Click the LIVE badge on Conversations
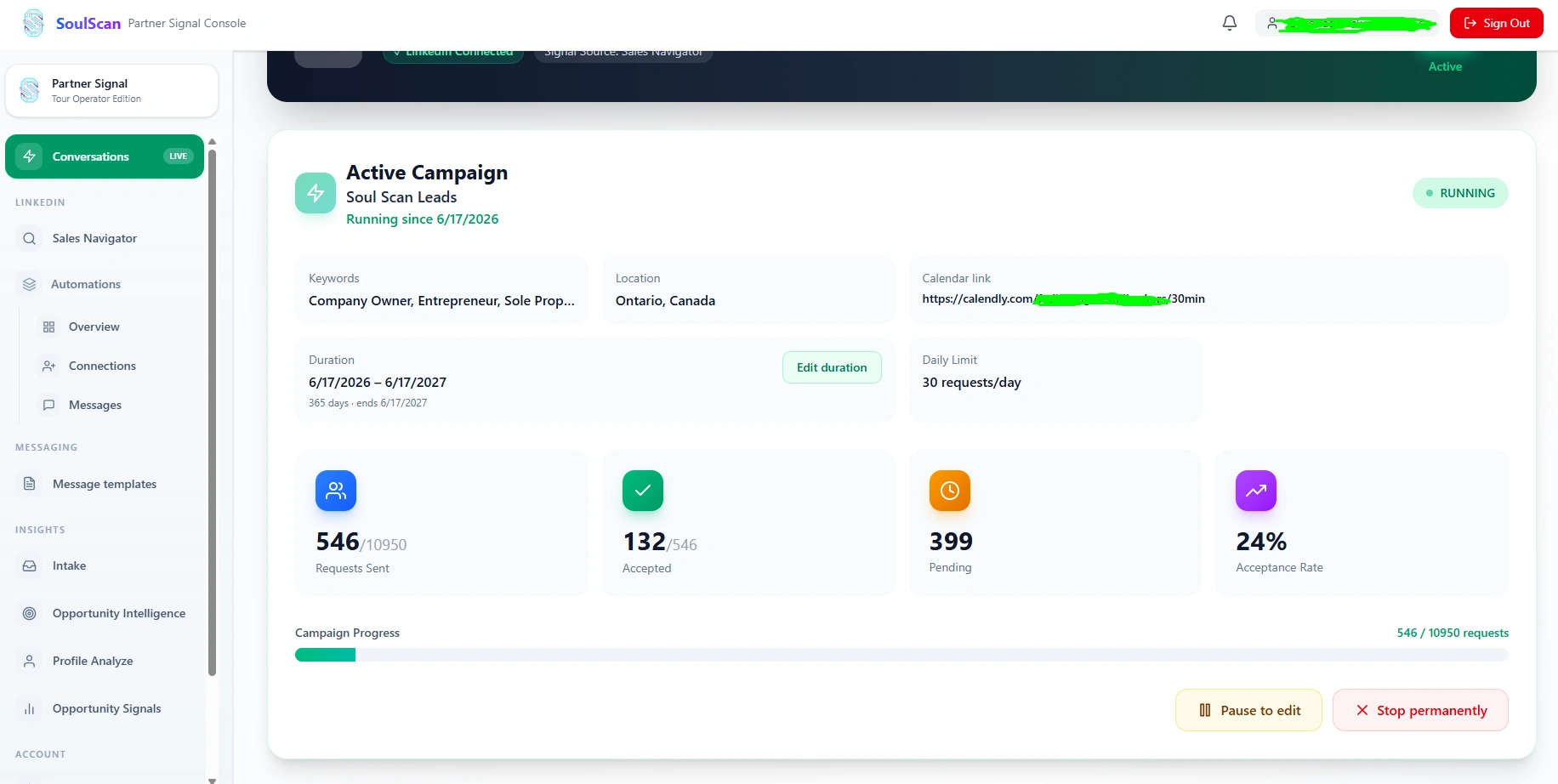The height and width of the screenshot is (784, 1558). click(179, 156)
